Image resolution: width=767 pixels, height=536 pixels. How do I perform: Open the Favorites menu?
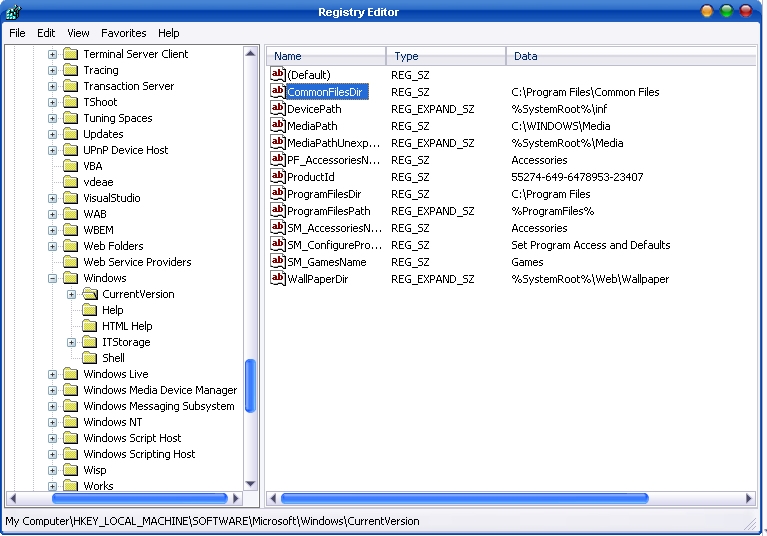tap(123, 33)
